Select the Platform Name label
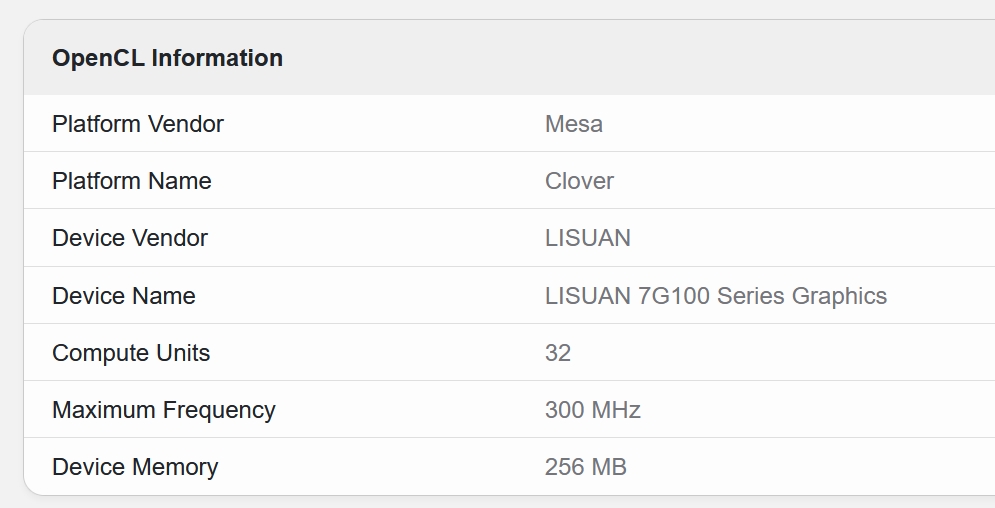The width and height of the screenshot is (995, 508). (x=131, y=181)
